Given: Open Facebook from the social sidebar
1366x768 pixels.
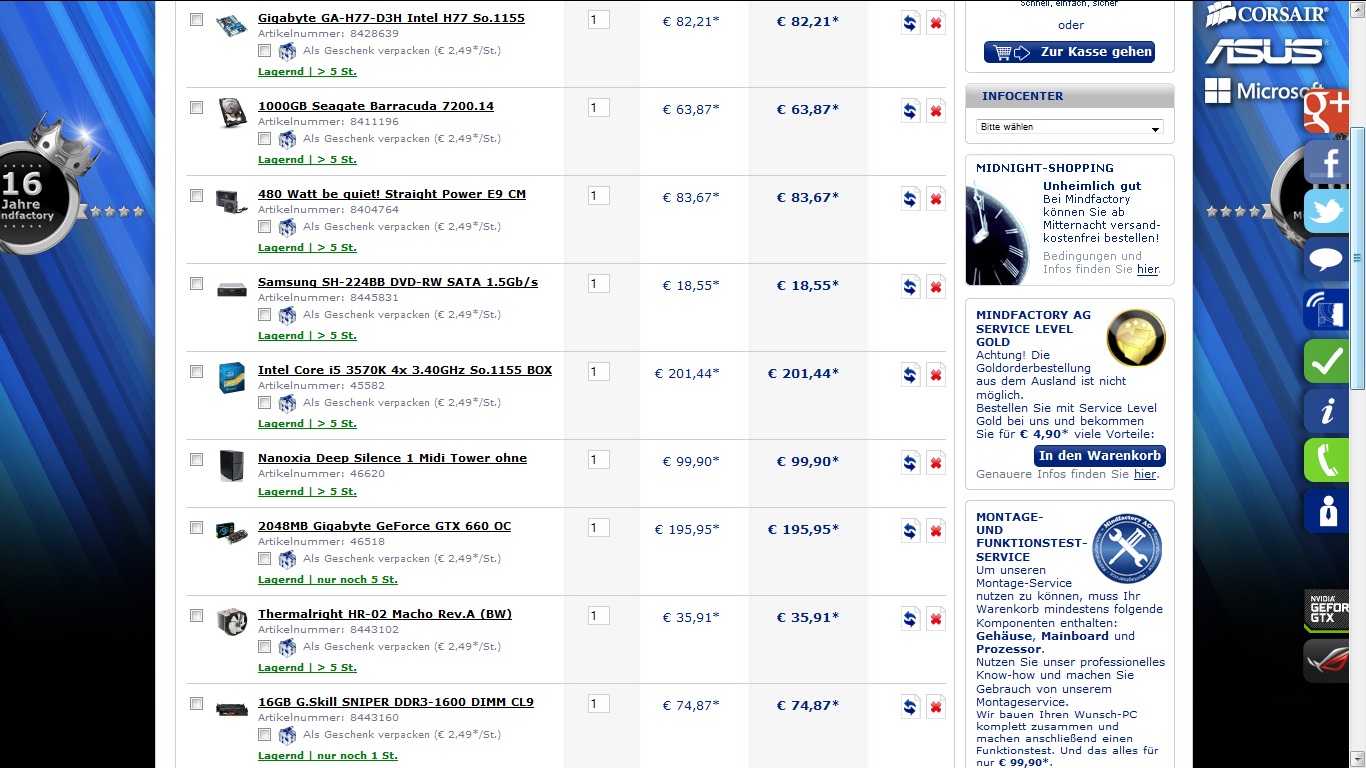Looking at the screenshot, I should pyautogui.click(x=1327, y=163).
